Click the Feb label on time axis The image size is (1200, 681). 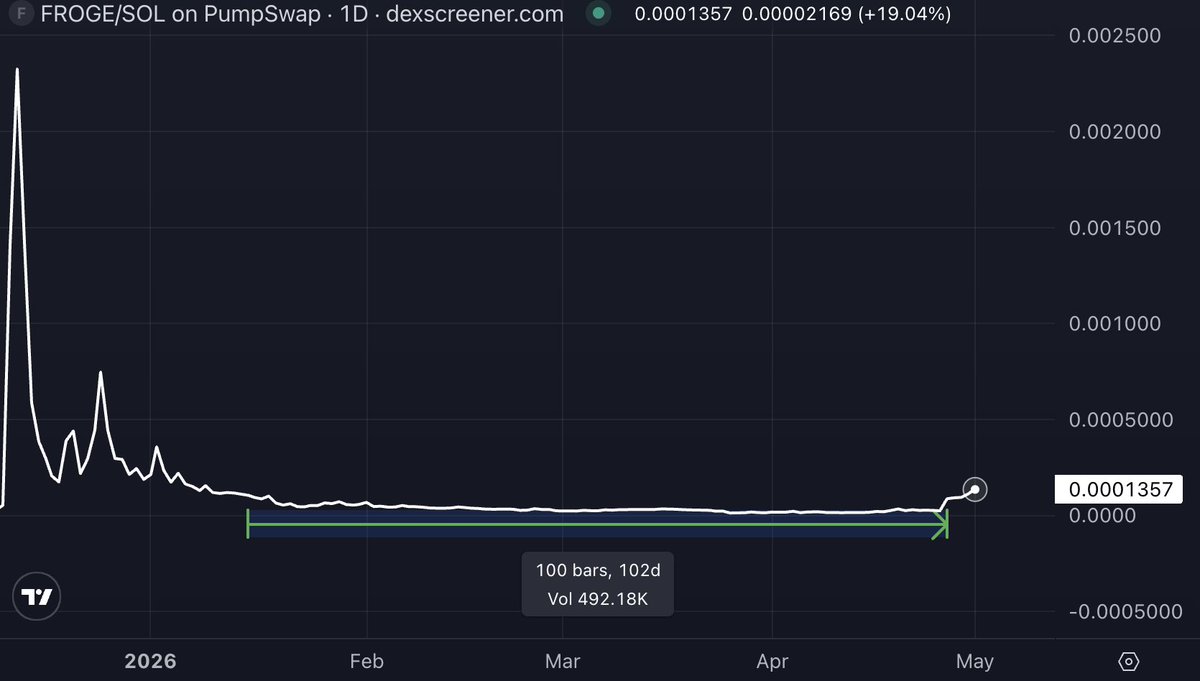coord(367,662)
